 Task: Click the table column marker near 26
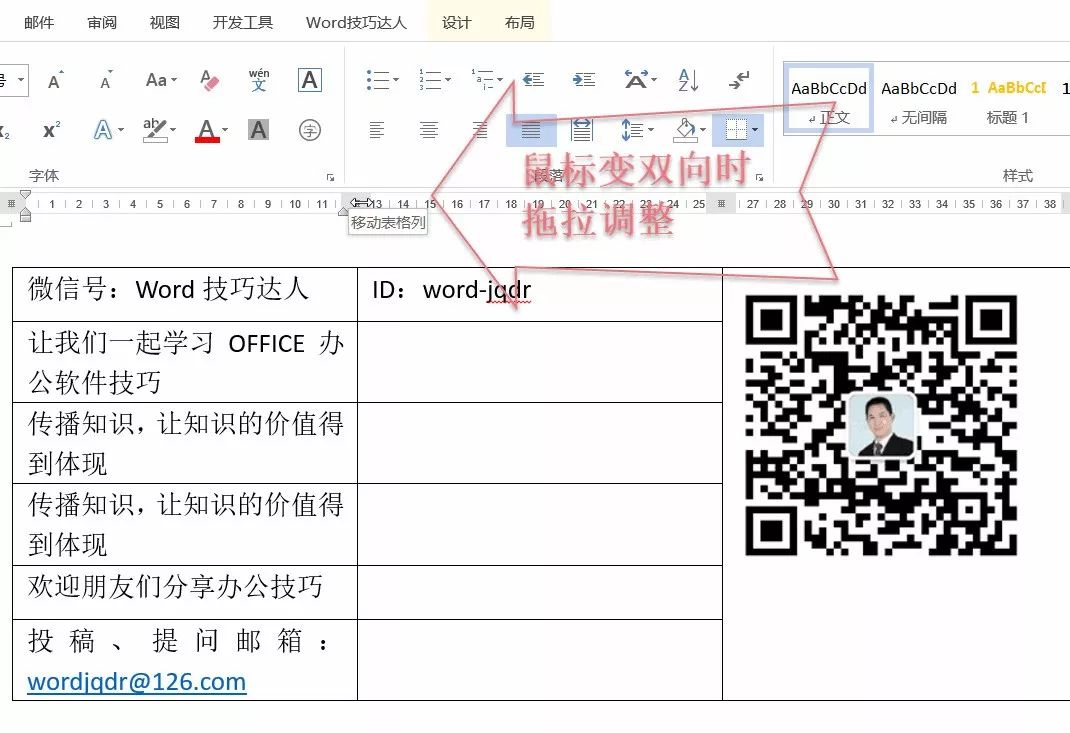click(x=721, y=203)
